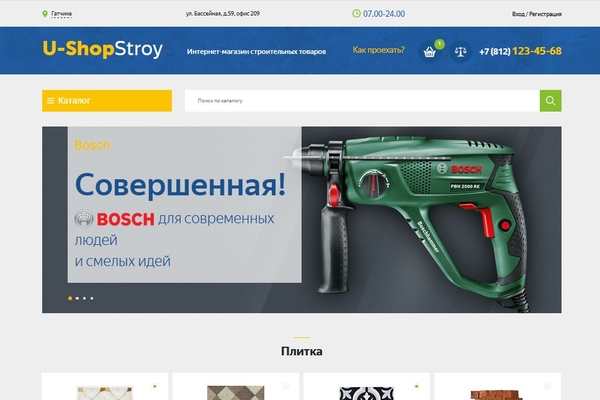
Task: Open the shopping cart basket icon
Action: 429,52
